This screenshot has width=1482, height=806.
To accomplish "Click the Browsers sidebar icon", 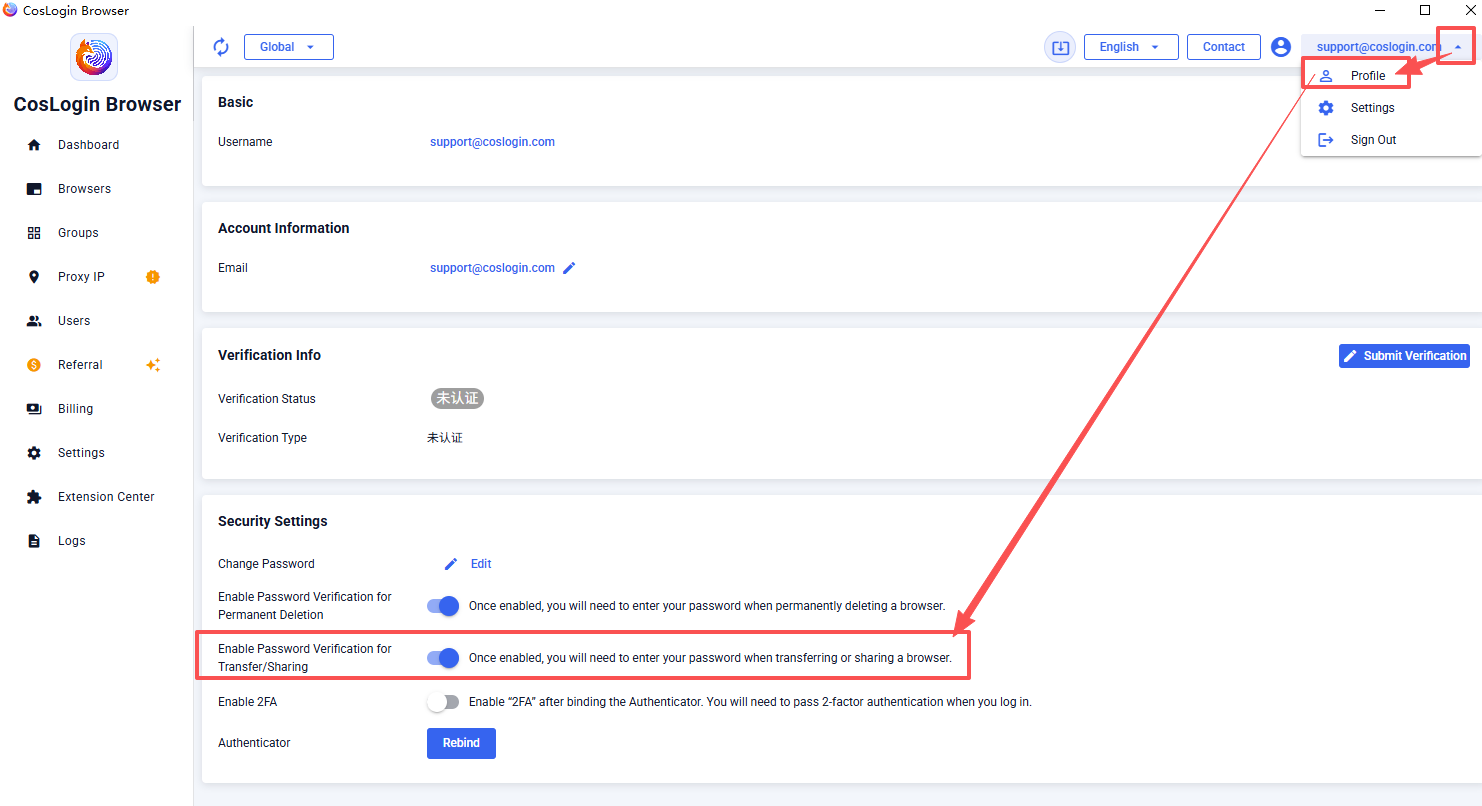I will (x=34, y=189).
